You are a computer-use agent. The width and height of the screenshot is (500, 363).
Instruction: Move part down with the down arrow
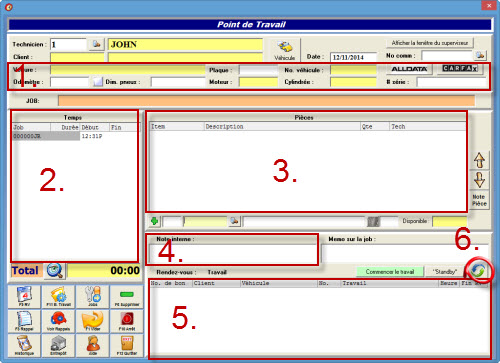point(479,180)
